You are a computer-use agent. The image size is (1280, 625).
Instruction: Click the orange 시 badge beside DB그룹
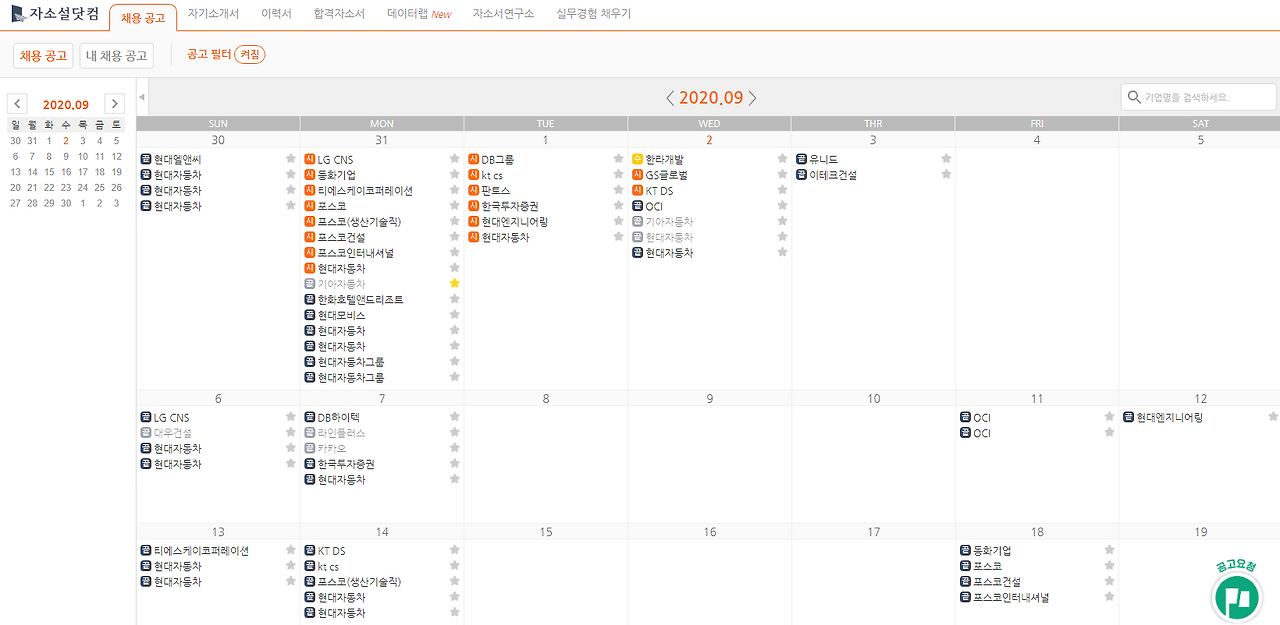coord(474,160)
